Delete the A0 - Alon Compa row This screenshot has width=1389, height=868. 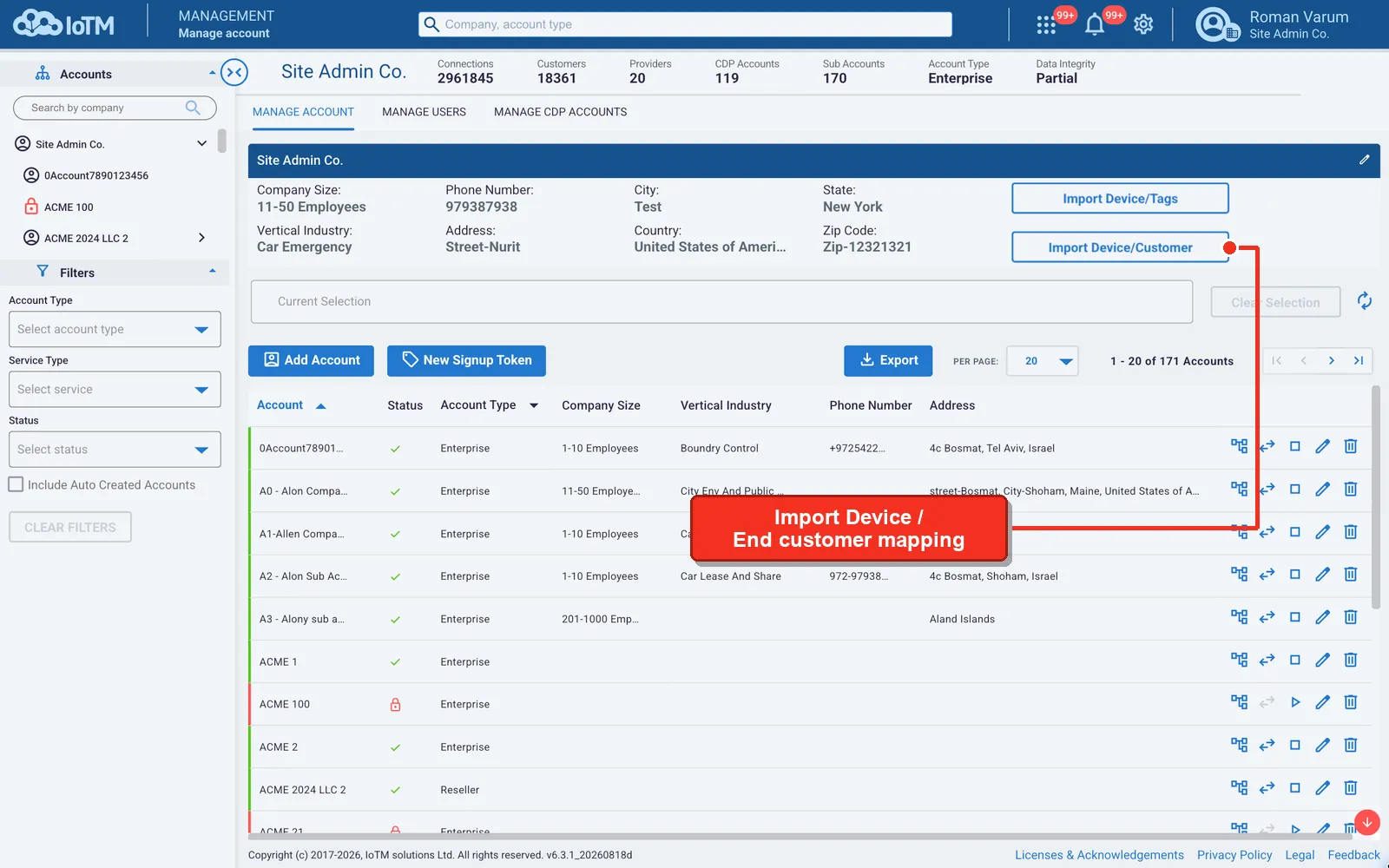(x=1351, y=490)
